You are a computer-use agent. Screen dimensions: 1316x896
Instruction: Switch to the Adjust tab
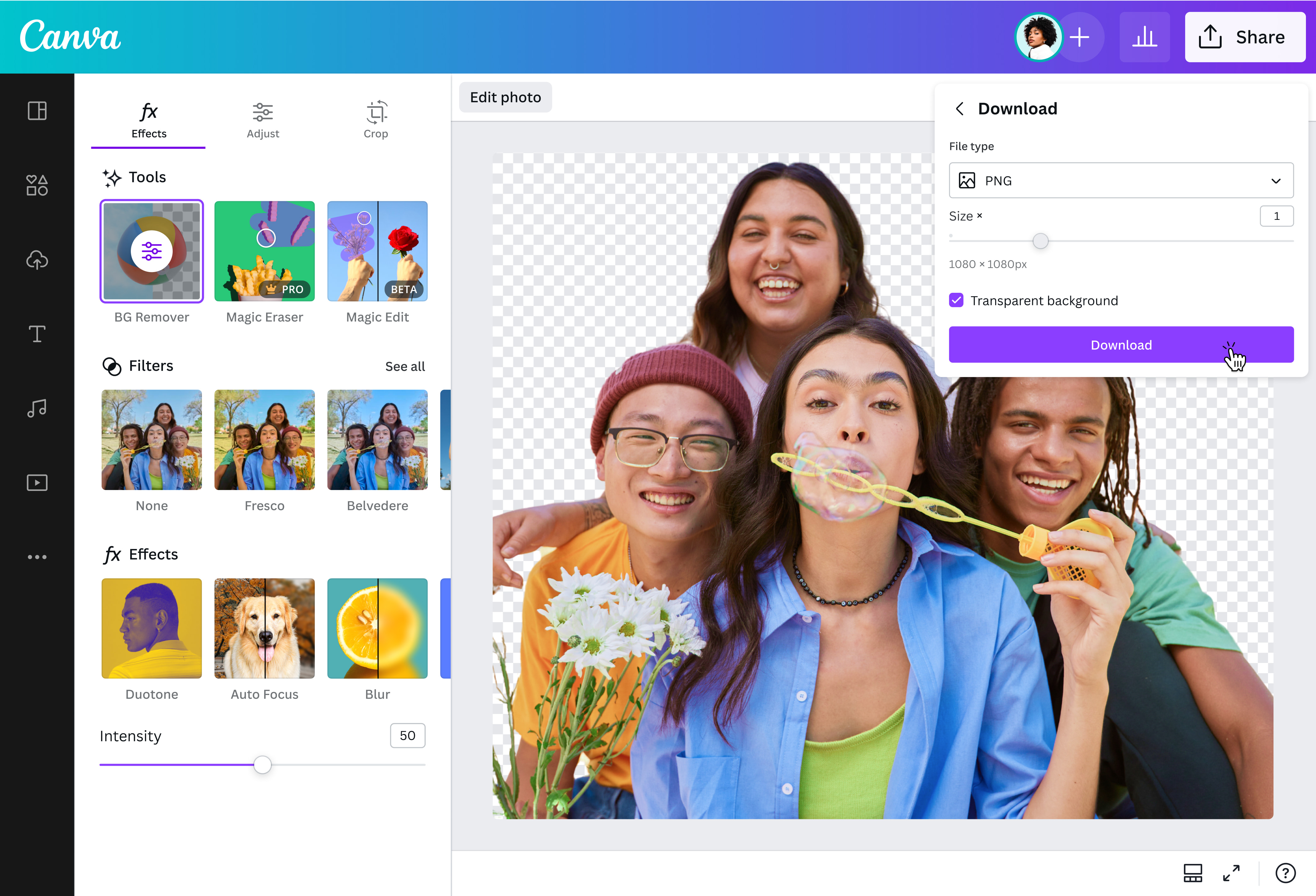[263, 120]
